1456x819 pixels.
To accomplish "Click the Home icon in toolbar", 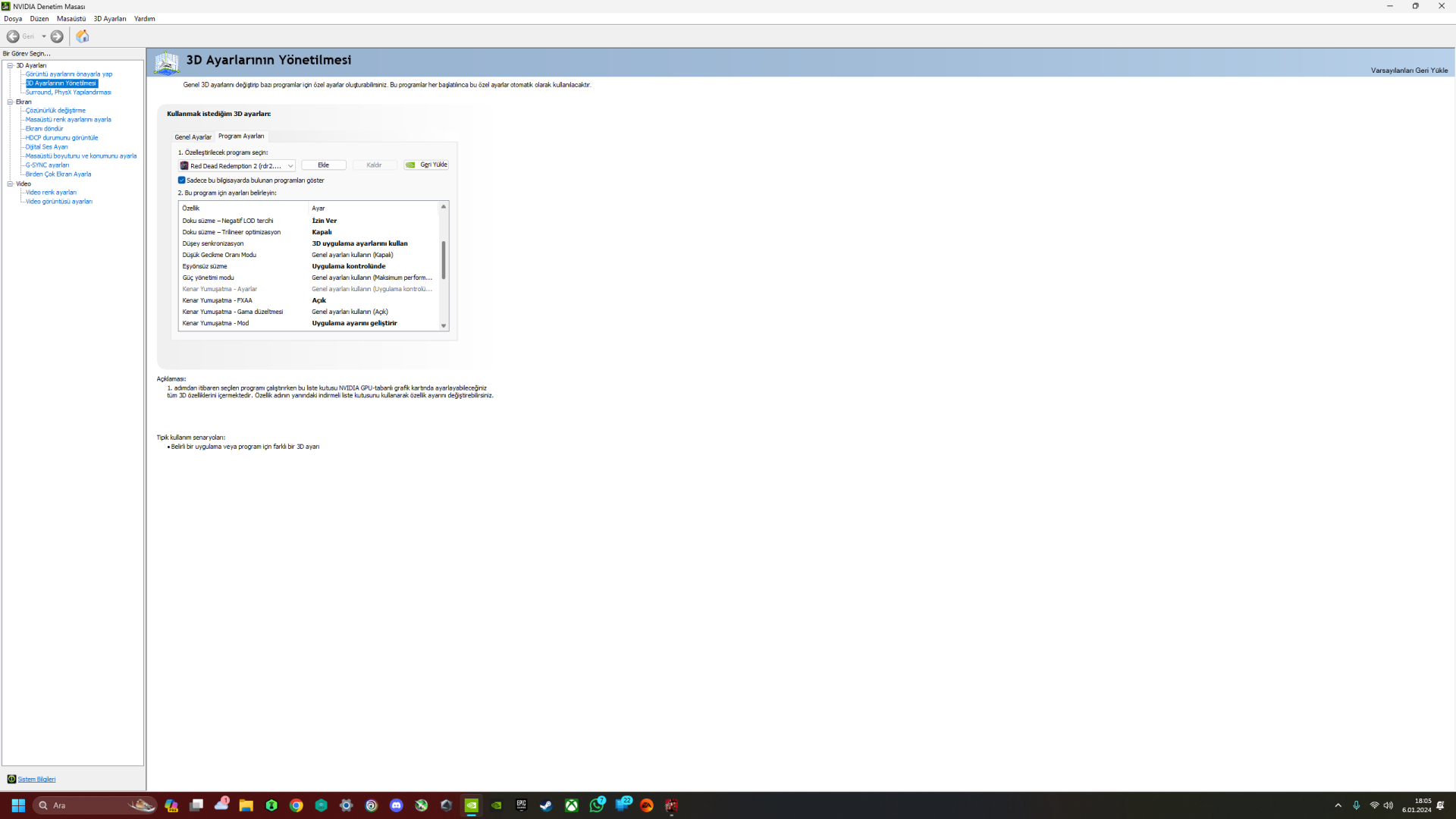I will coord(83,36).
